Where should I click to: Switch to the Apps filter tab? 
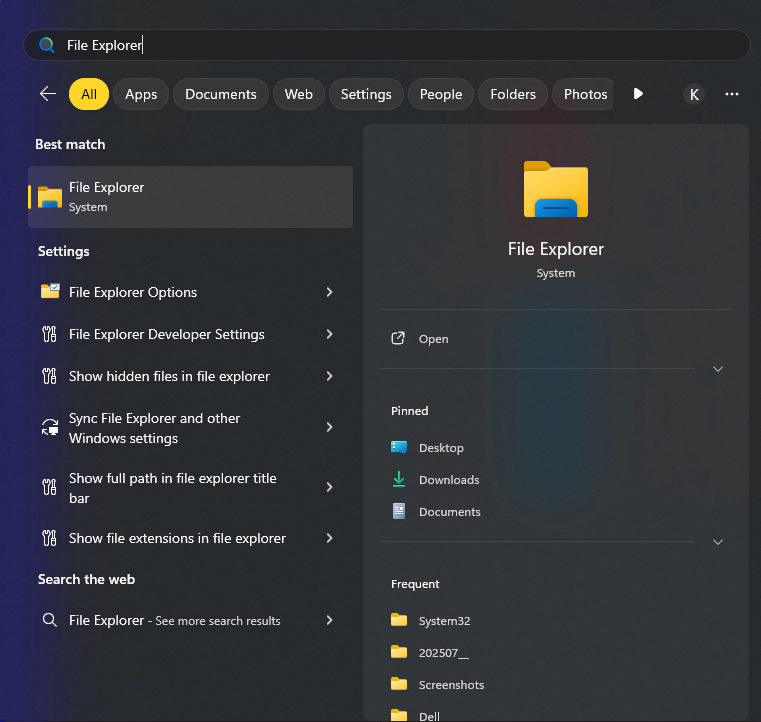141,94
